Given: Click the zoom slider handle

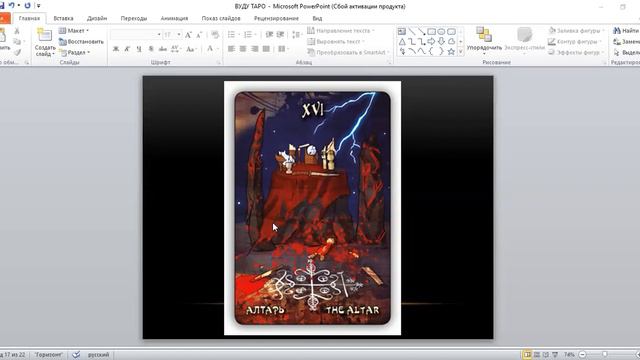Looking at the screenshot, I should point(604,354).
